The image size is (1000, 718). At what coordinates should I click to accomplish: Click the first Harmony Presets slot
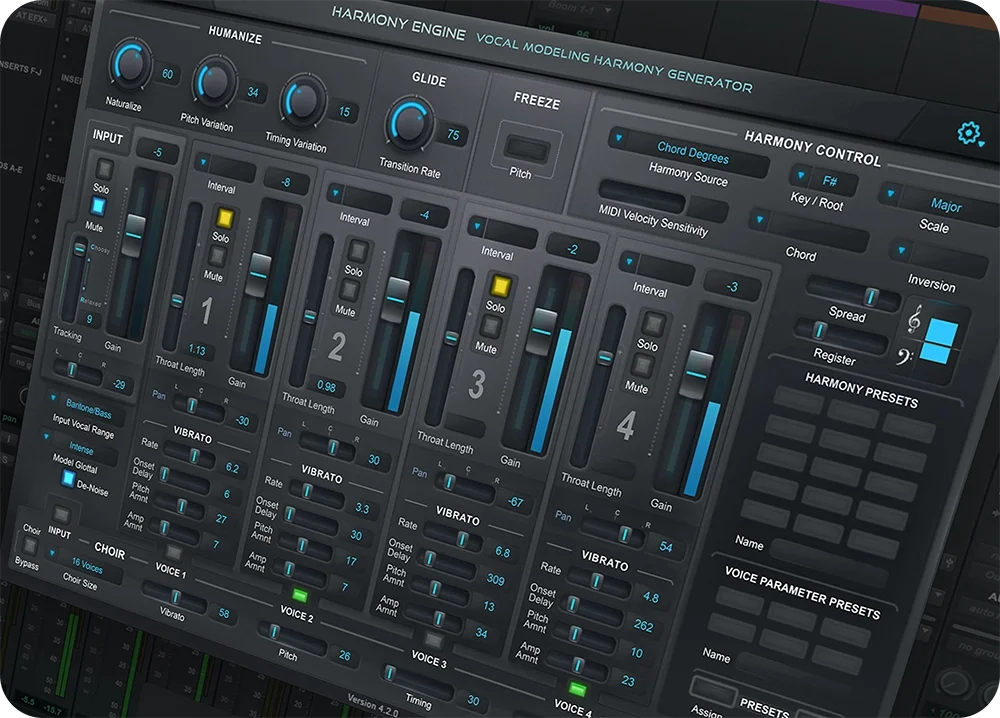coord(797,398)
